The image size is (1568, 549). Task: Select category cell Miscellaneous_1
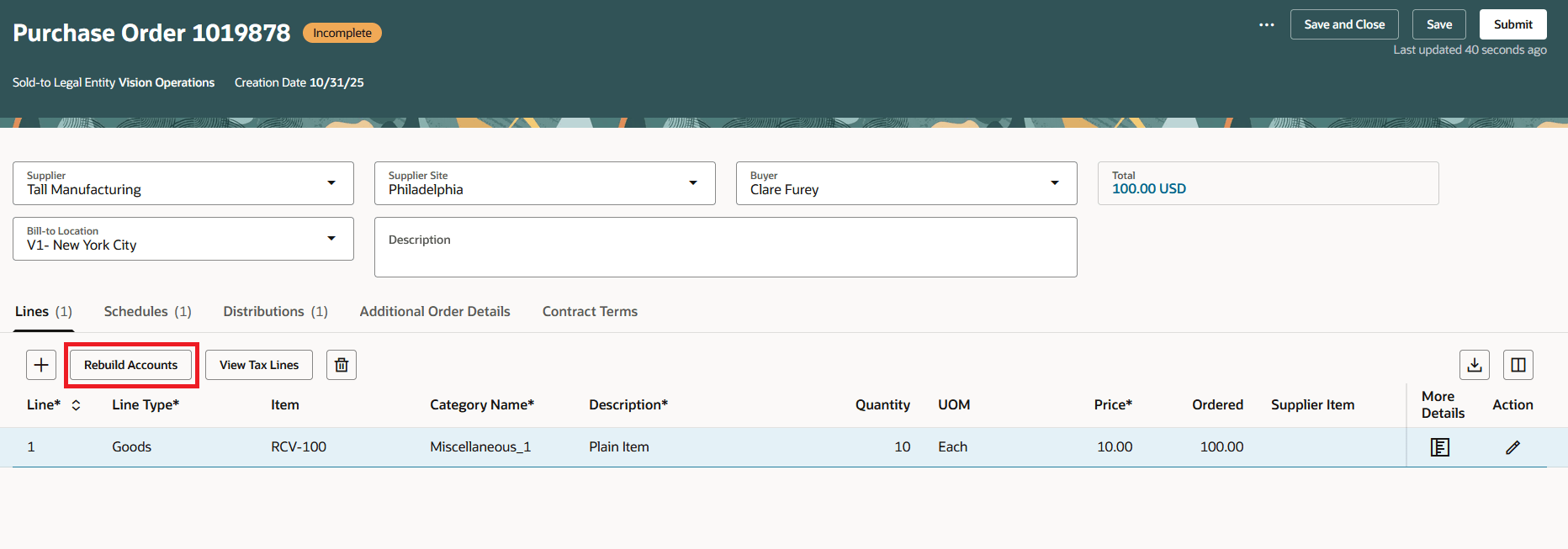point(480,447)
